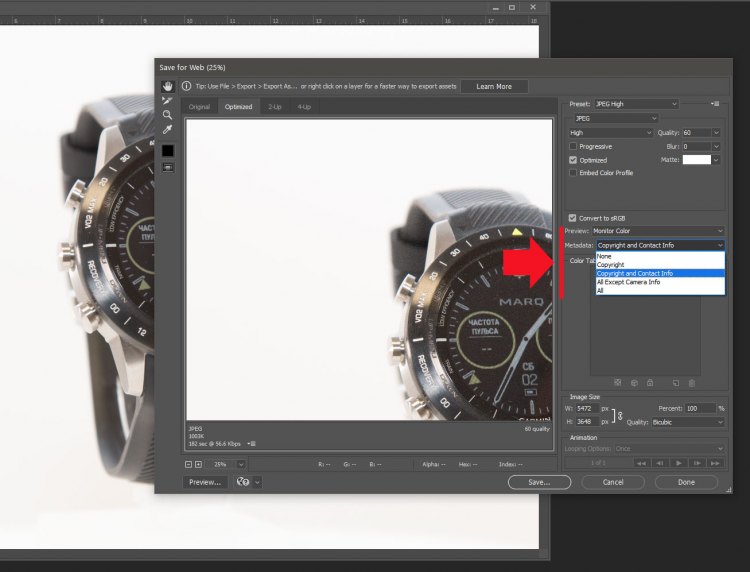Click the Quality value field 60
Viewport: 750px width, 572px height.
(697, 132)
